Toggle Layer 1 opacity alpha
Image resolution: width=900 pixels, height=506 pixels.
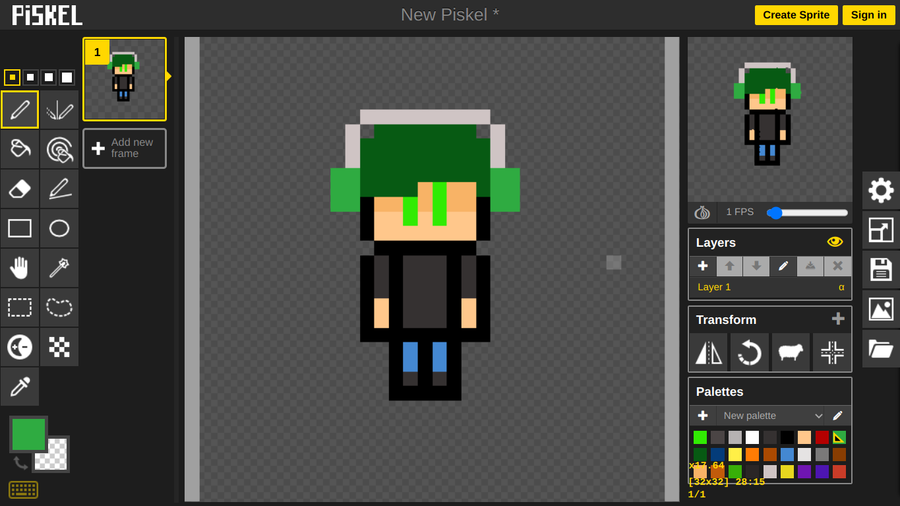point(841,287)
